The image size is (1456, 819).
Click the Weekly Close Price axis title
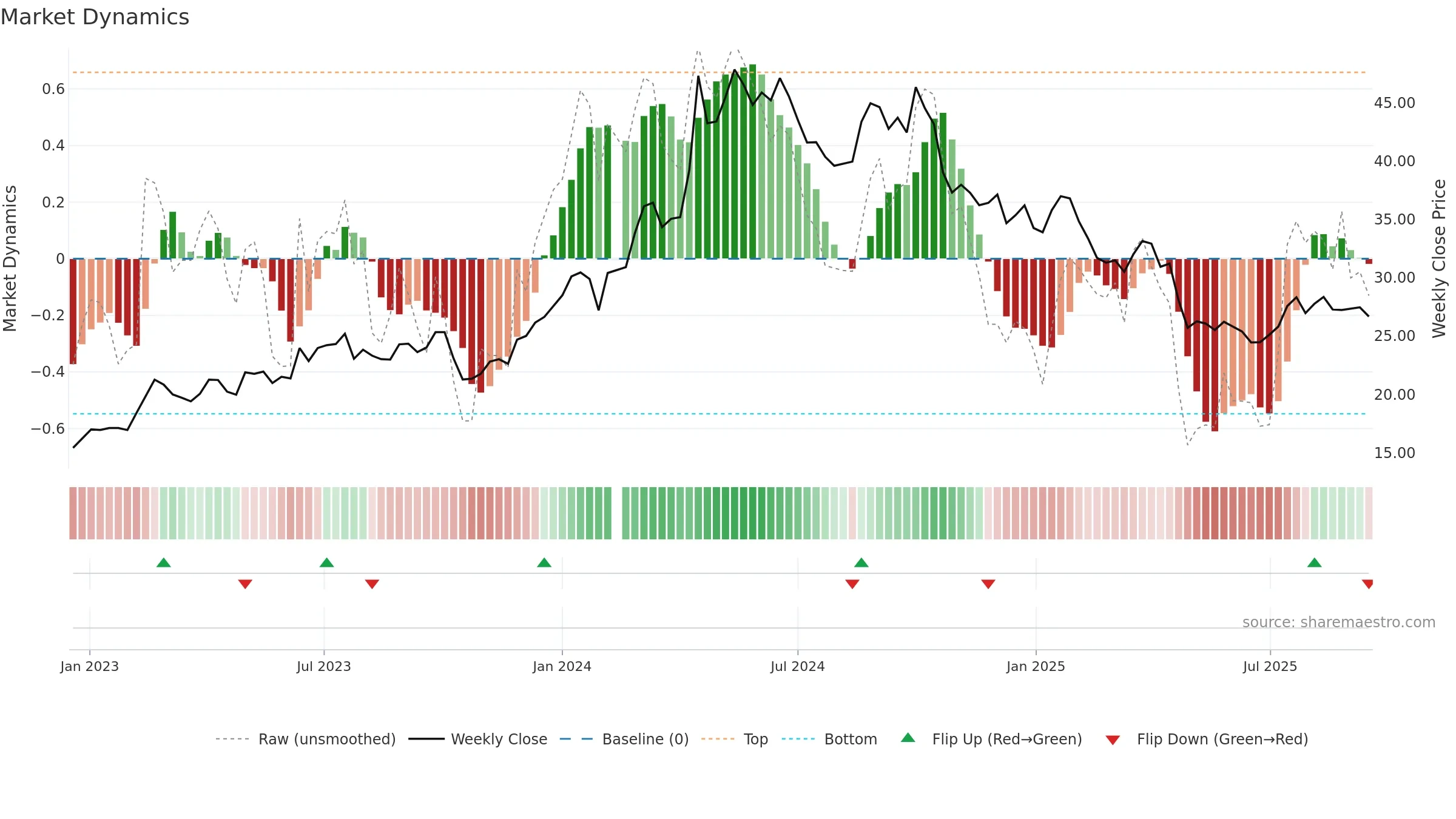1440,258
